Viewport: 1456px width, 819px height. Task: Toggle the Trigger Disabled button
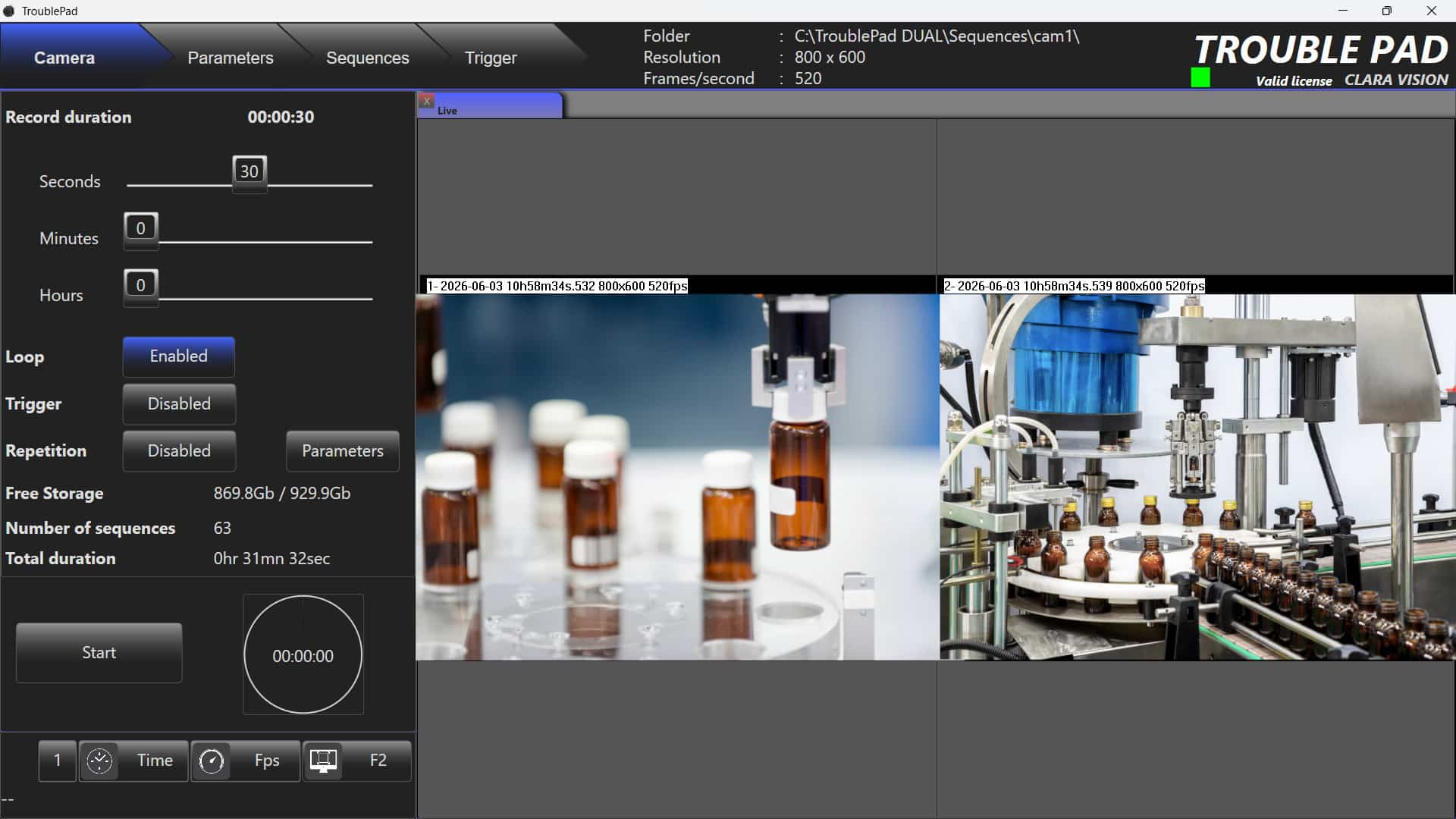click(179, 404)
